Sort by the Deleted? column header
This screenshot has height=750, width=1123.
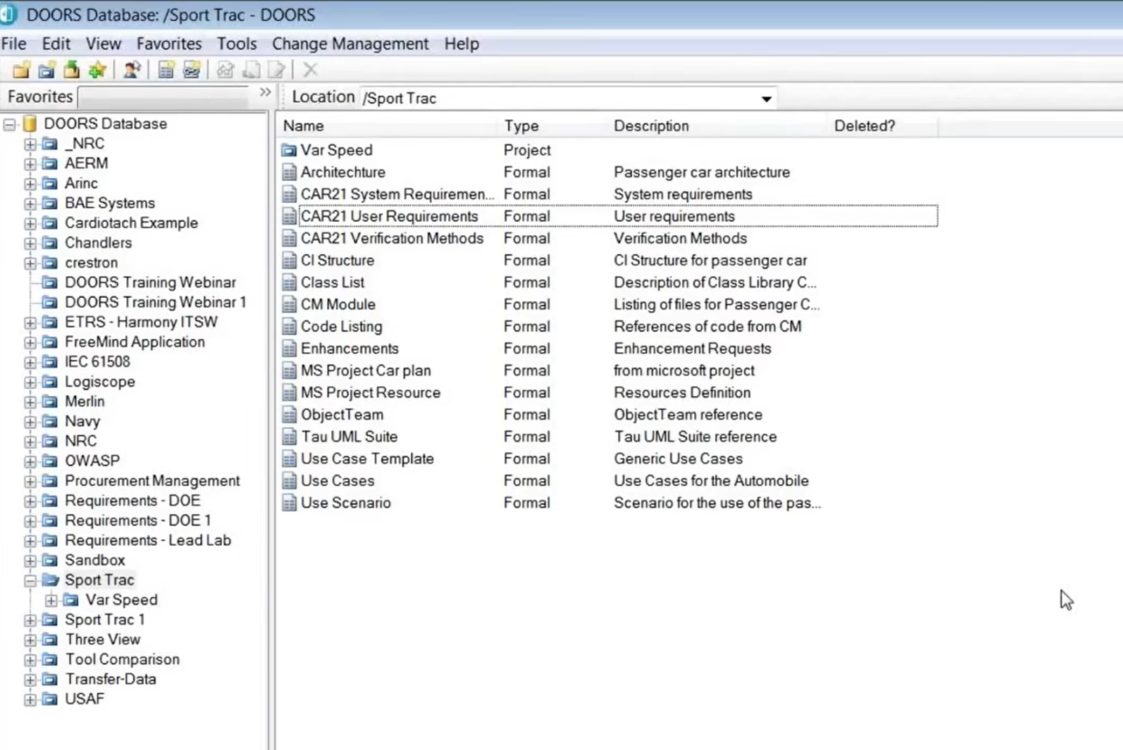(x=883, y=126)
